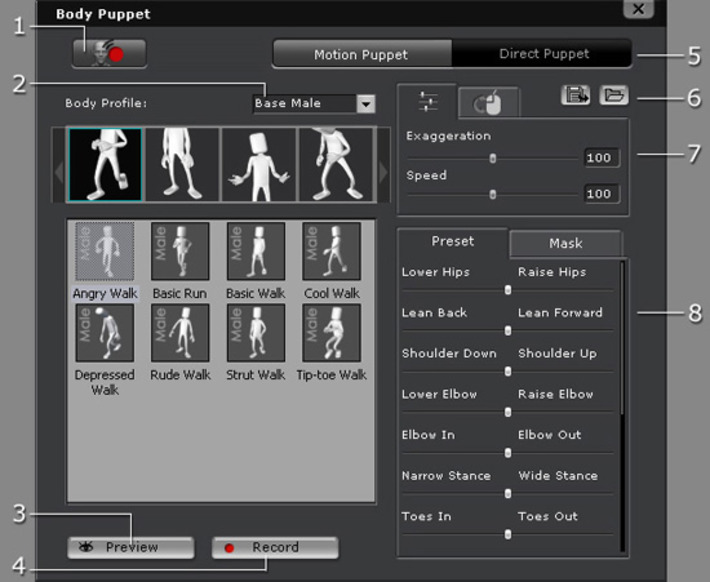710x582 pixels.
Task: Switch to Direct Puppet mode
Action: click(x=543, y=54)
